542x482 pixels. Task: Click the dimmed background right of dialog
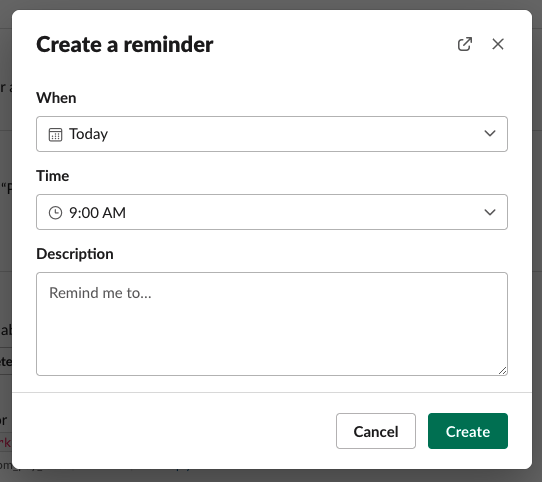pos(537,242)
